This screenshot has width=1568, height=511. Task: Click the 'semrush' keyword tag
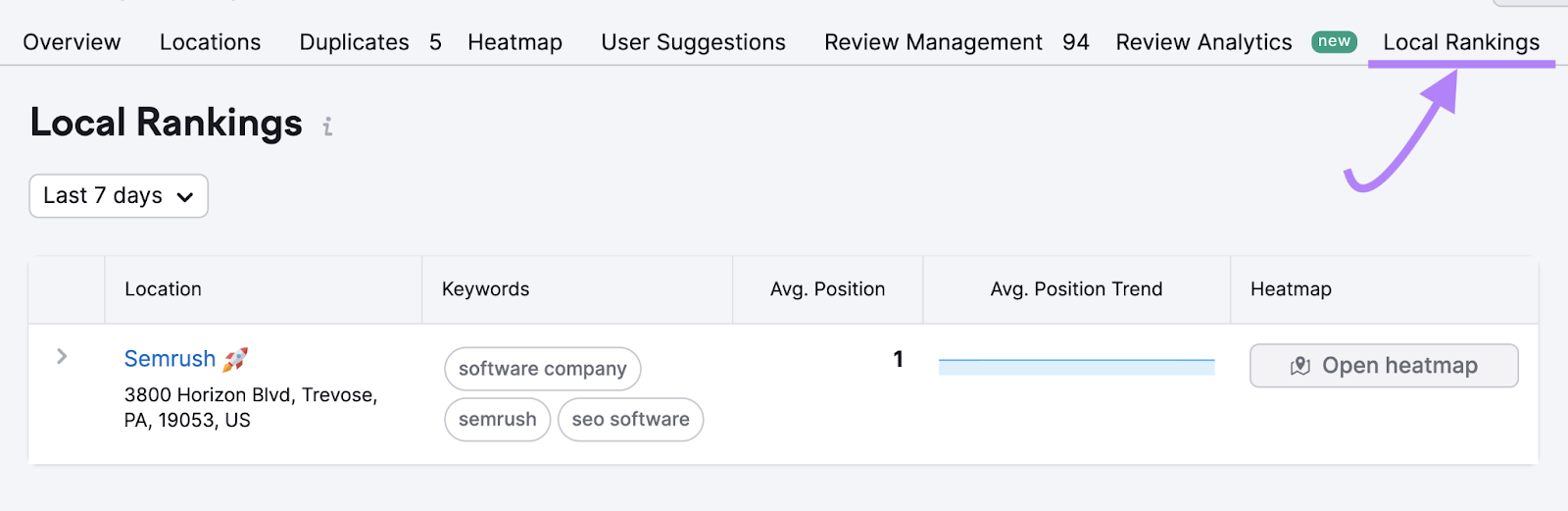(498, 420)
